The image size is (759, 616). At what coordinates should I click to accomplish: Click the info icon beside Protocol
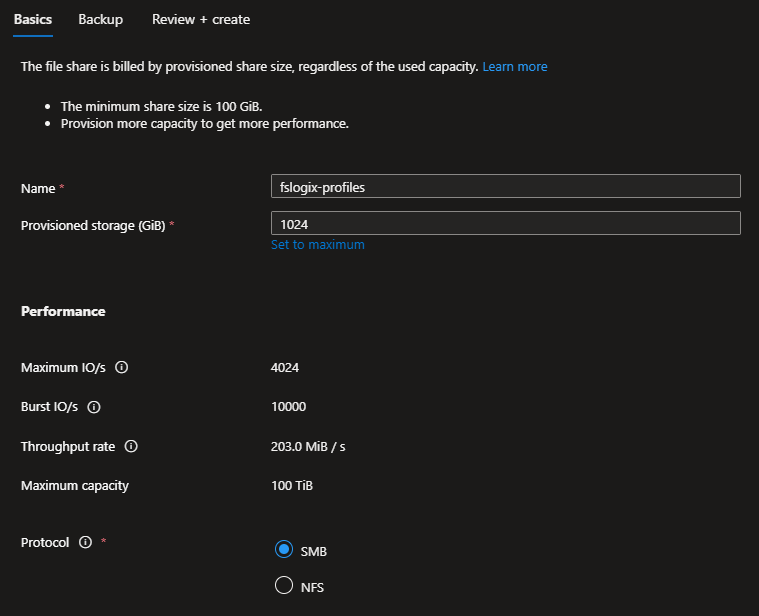pyautogui.click(x=85, y=542)
